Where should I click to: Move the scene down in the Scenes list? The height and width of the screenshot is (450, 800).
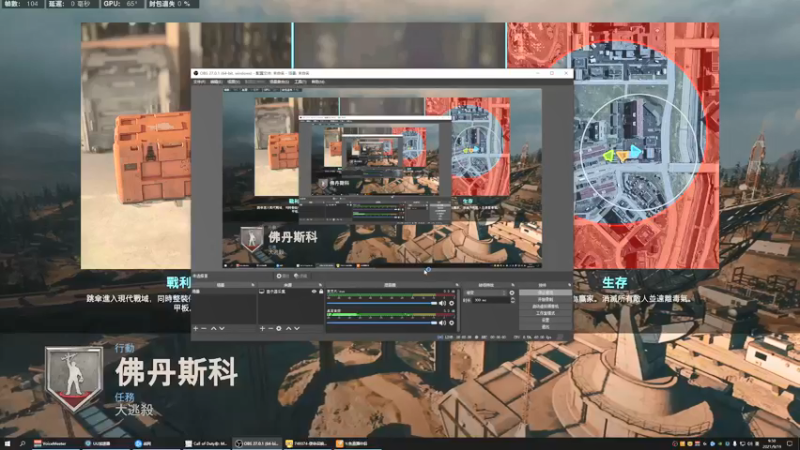pos(222,329)
